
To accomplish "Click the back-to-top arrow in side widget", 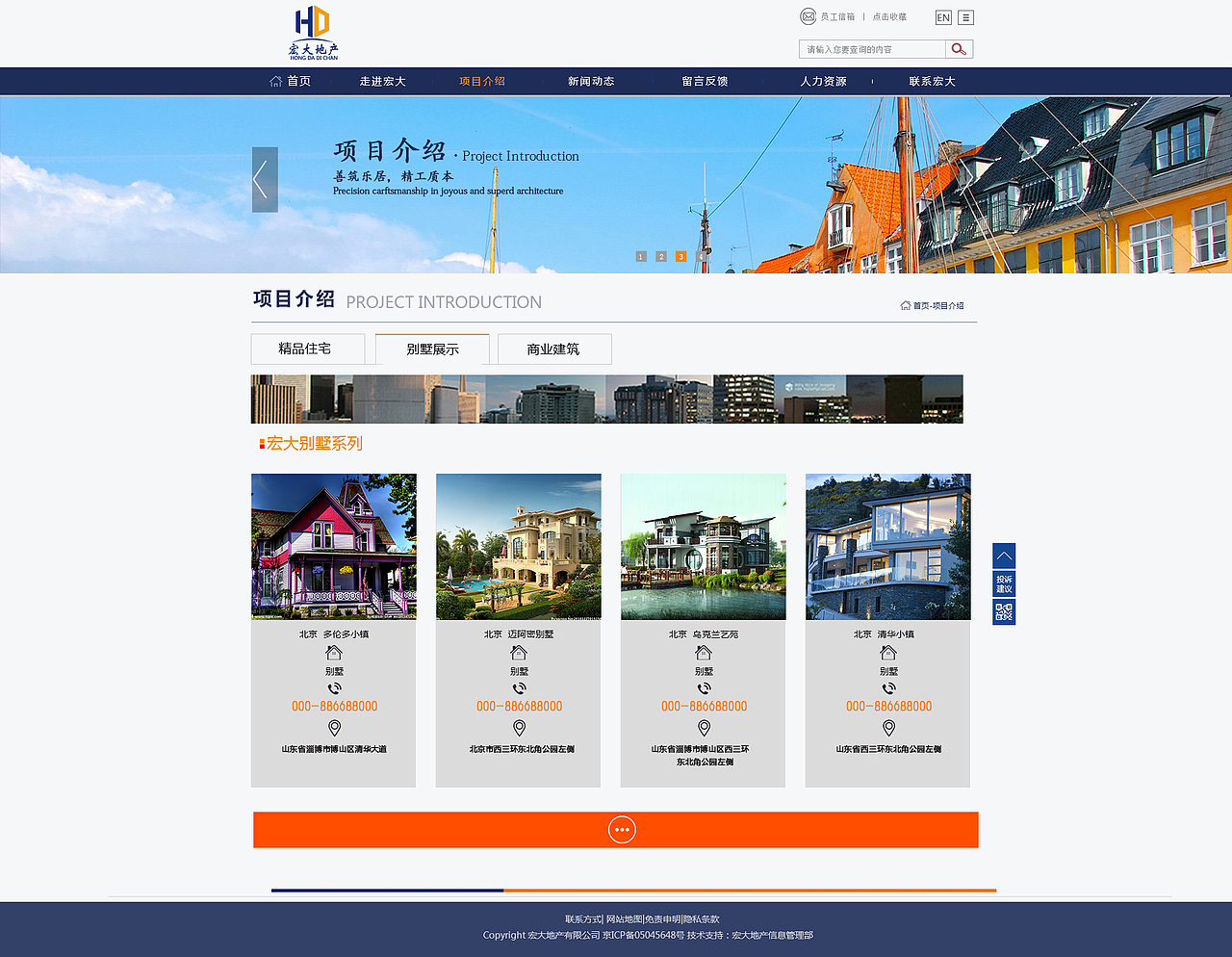I will point(1004,556).
